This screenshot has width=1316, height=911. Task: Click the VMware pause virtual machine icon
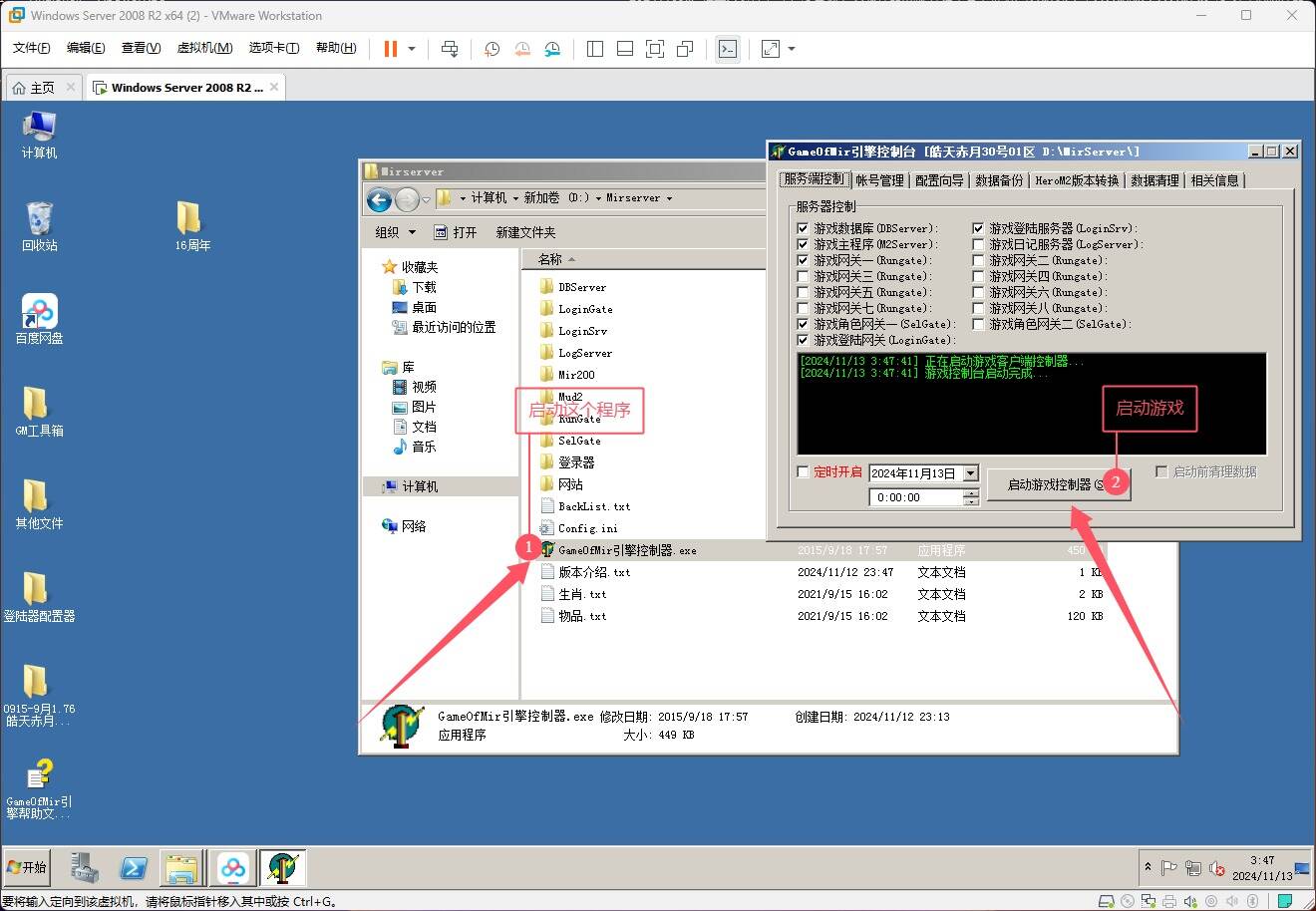click(391, 49)
